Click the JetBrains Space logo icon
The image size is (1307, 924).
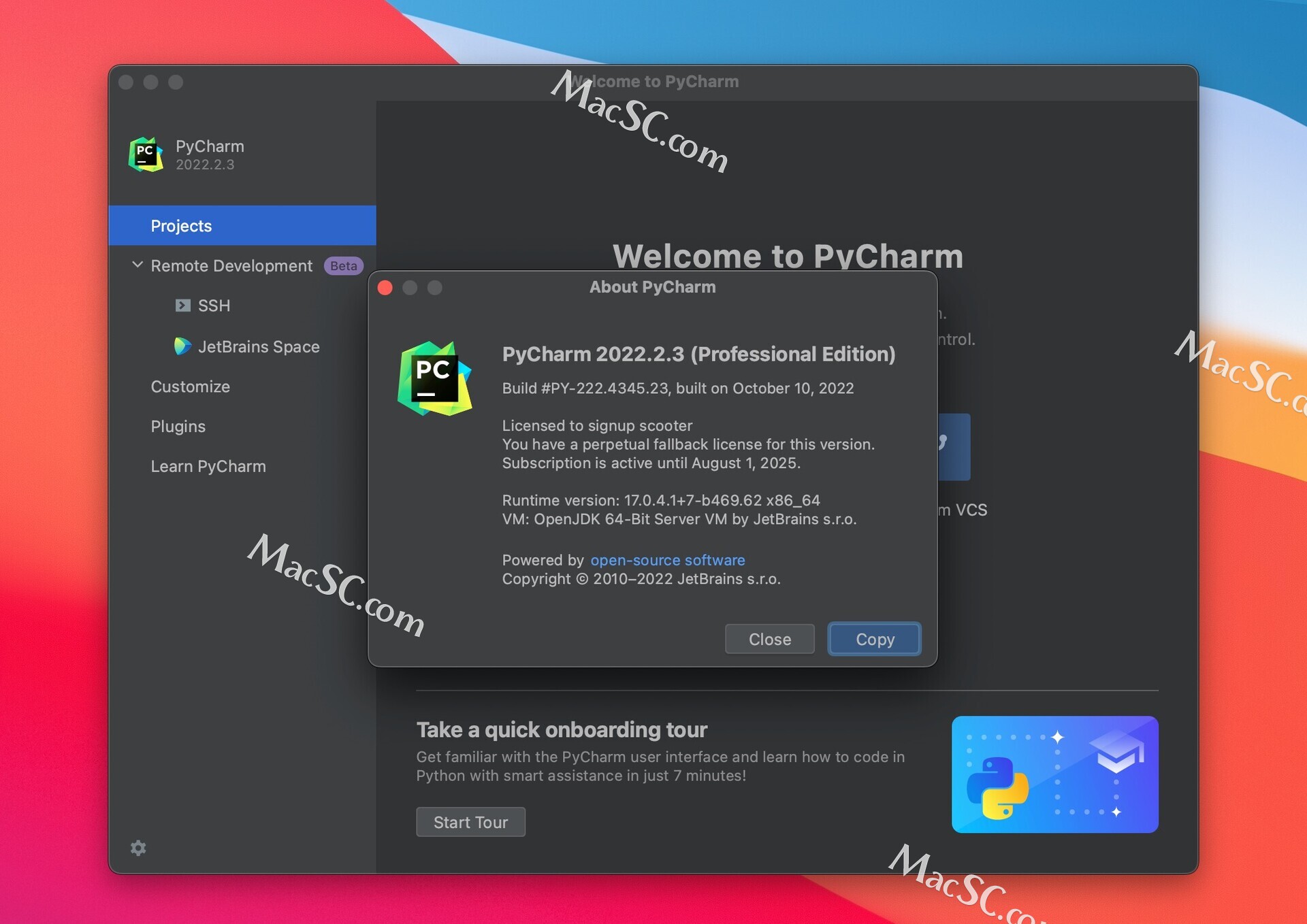pyautogui.click(x=182, y=346)
